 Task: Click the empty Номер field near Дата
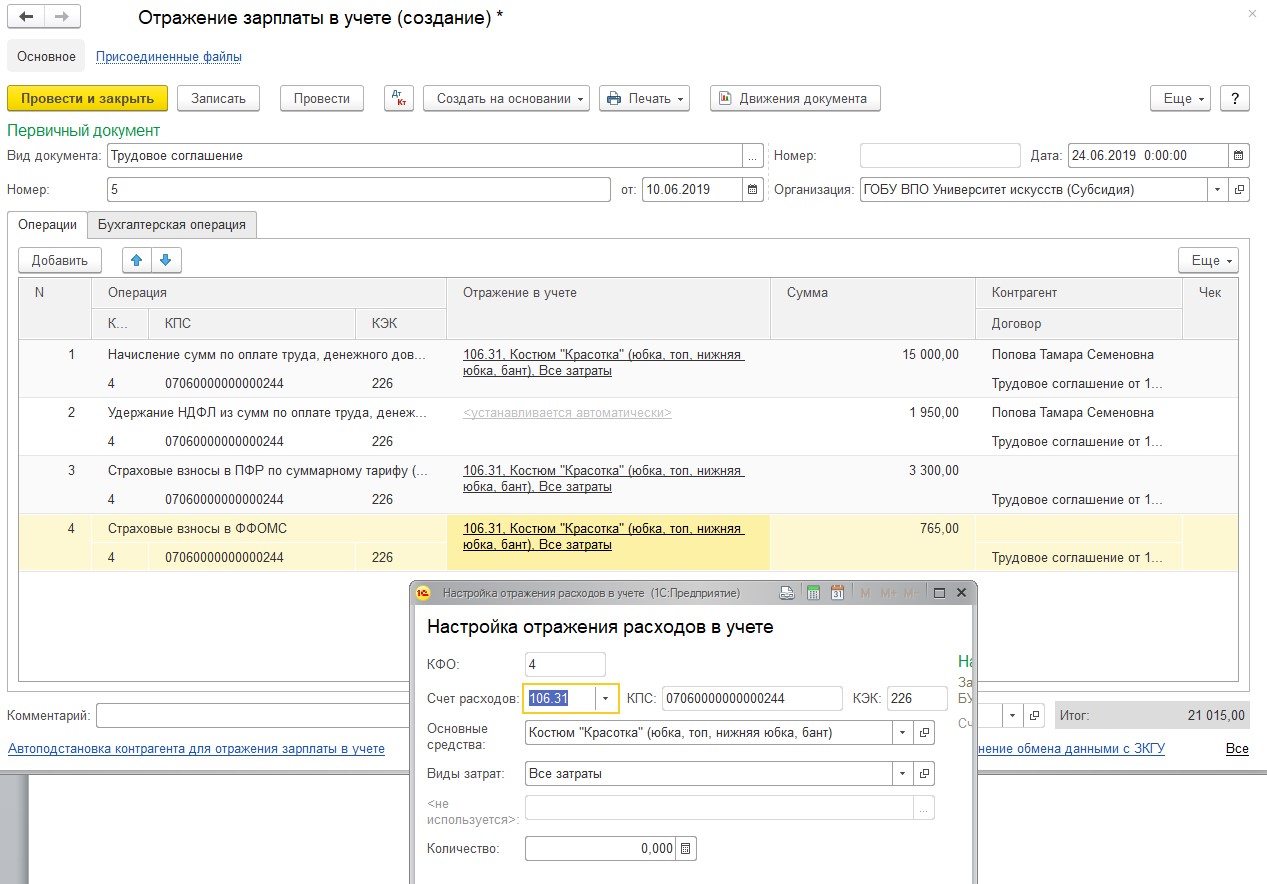(940, 156)
